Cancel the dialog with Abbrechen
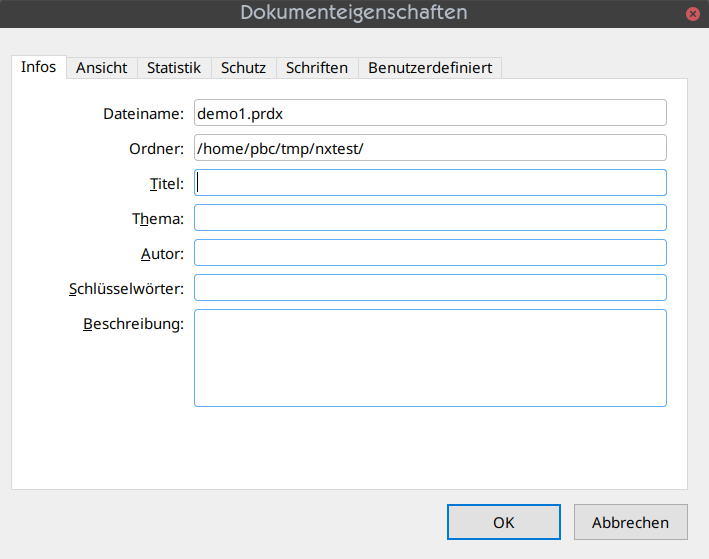This screenshot has height=559, width=709. coord(631,522)
